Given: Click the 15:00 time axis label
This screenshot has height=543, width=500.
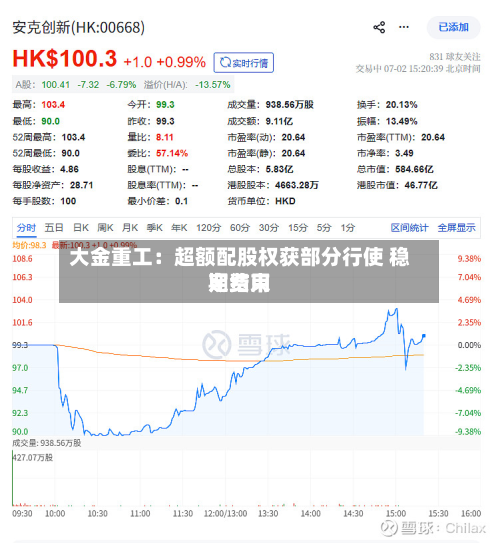Looking at the screenshot, I should pos(396,513).
